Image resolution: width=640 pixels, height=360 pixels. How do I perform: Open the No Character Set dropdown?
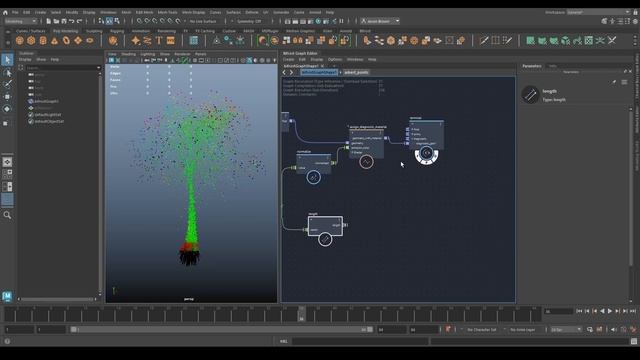[481, 329]
